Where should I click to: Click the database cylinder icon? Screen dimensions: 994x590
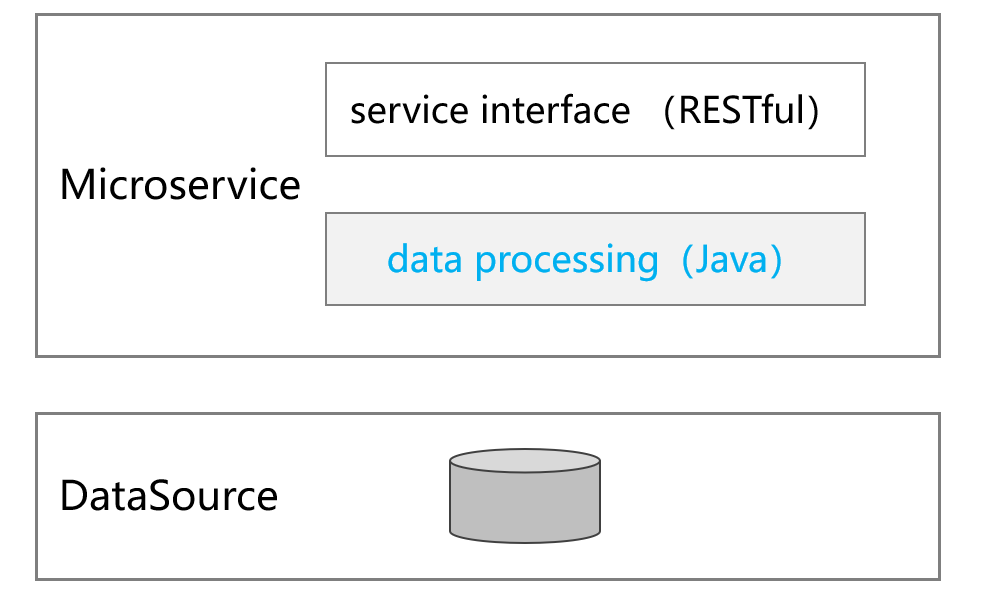coord(525,496)
